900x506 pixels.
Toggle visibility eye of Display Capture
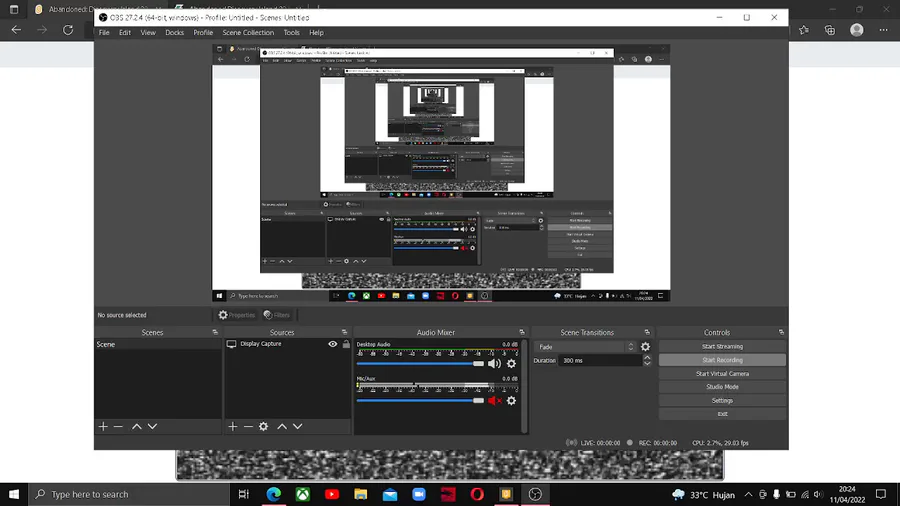(332, 344)
